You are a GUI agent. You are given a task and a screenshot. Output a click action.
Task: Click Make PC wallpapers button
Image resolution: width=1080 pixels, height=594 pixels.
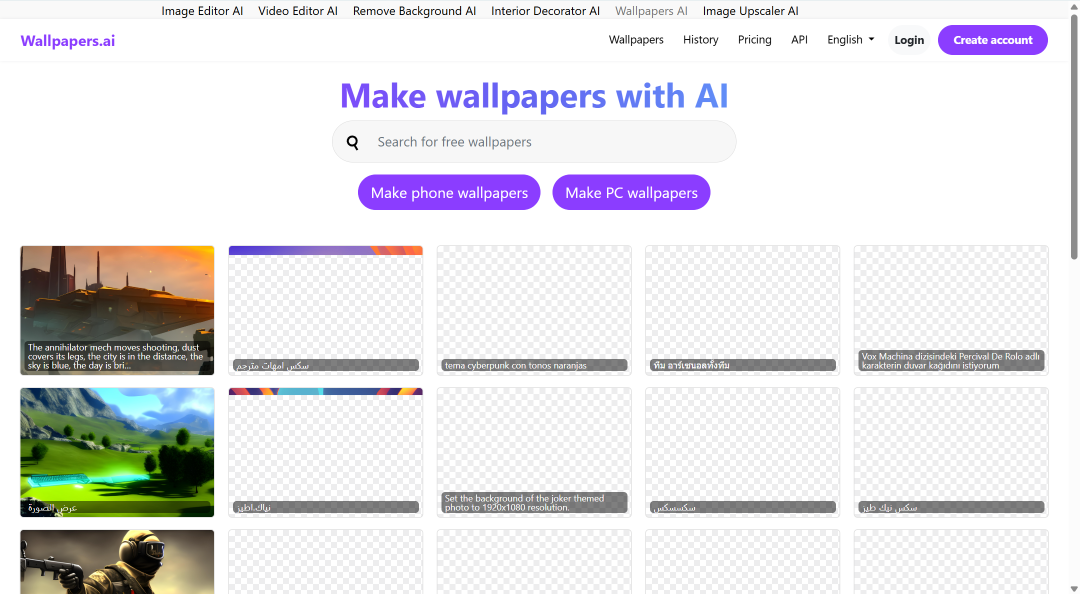(631, 192)
